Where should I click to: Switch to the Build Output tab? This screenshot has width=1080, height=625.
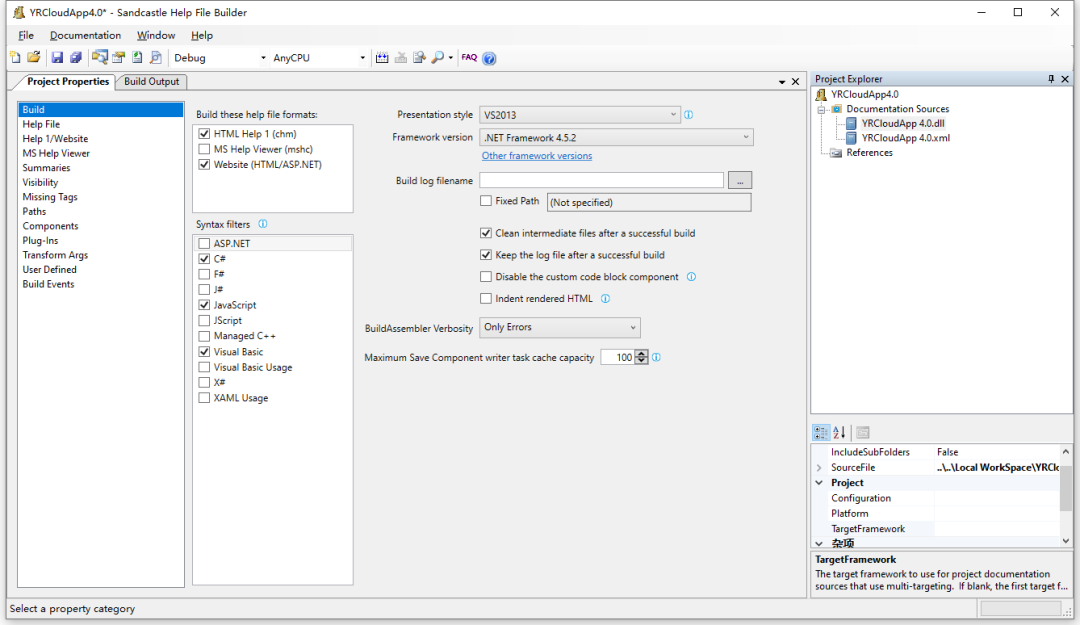[x=151, y=81]
